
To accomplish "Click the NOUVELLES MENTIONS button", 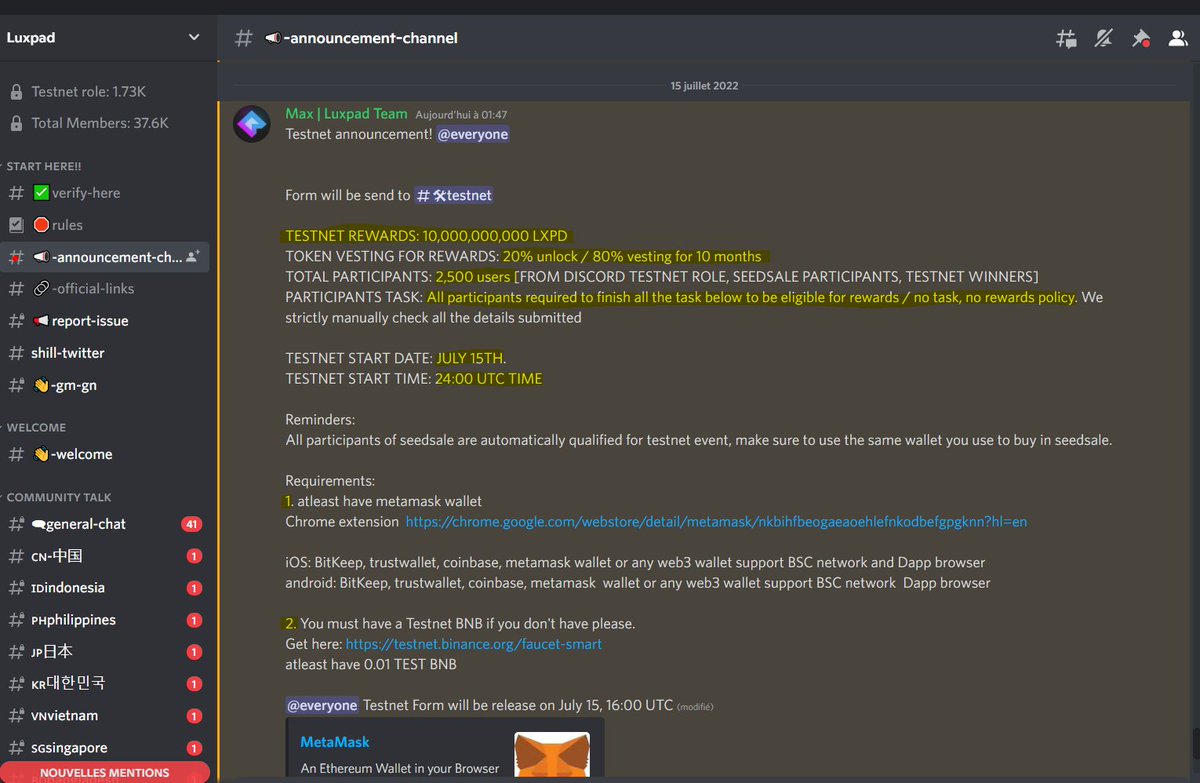I will pyautogui.click(x=104, y=772).
